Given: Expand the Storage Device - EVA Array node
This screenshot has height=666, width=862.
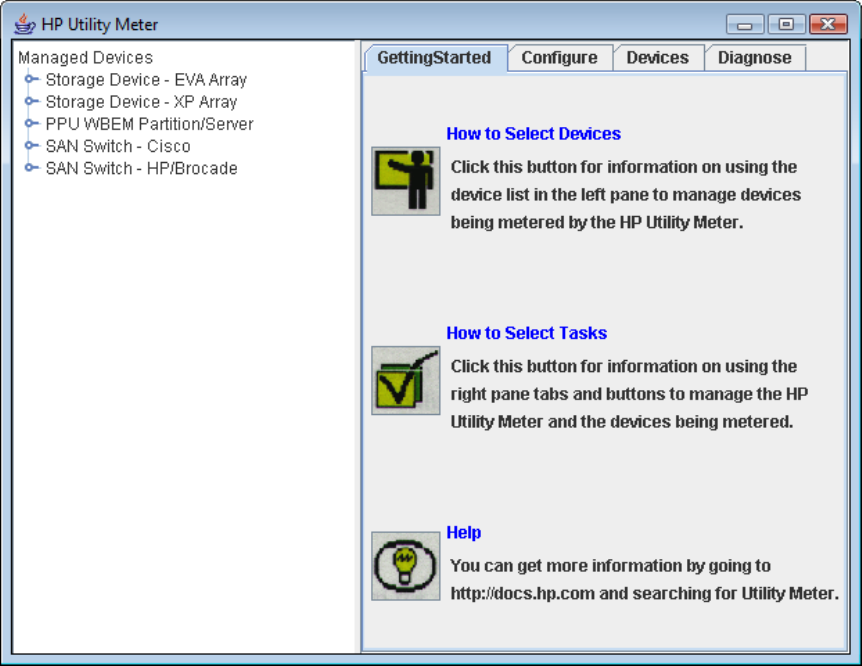Looking at the screenshot, I should tap(32, 79).
